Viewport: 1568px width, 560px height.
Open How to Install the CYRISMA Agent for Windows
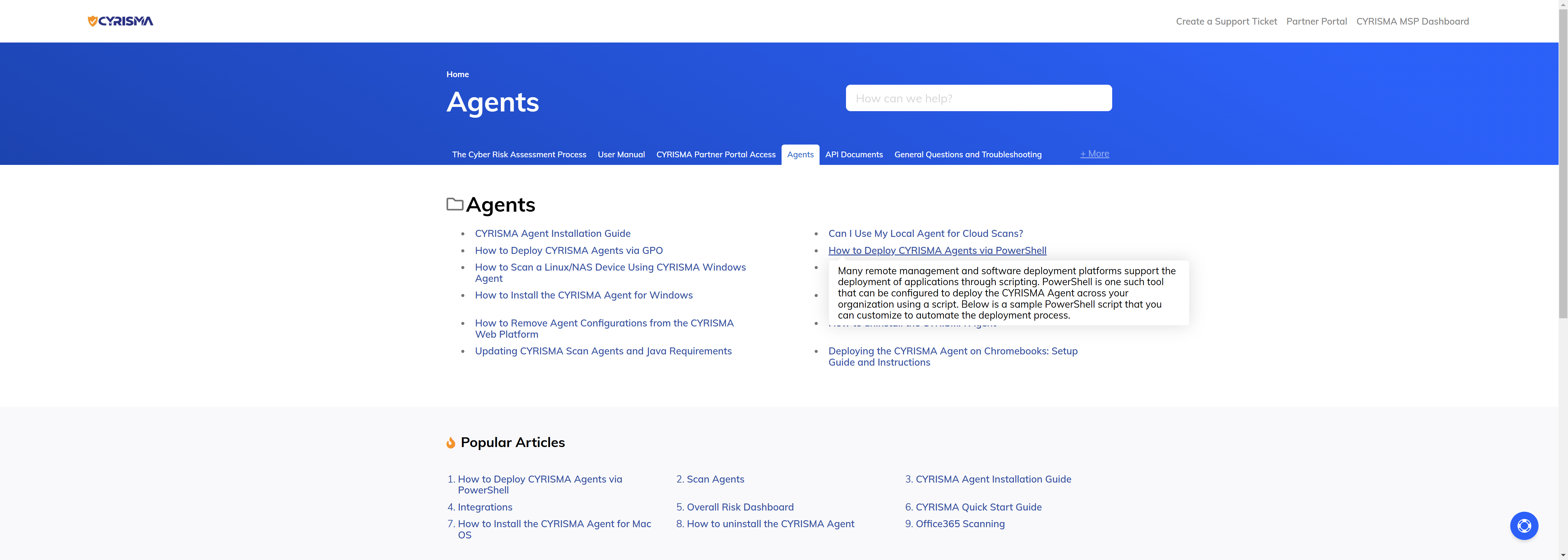(x=583, y=295)
